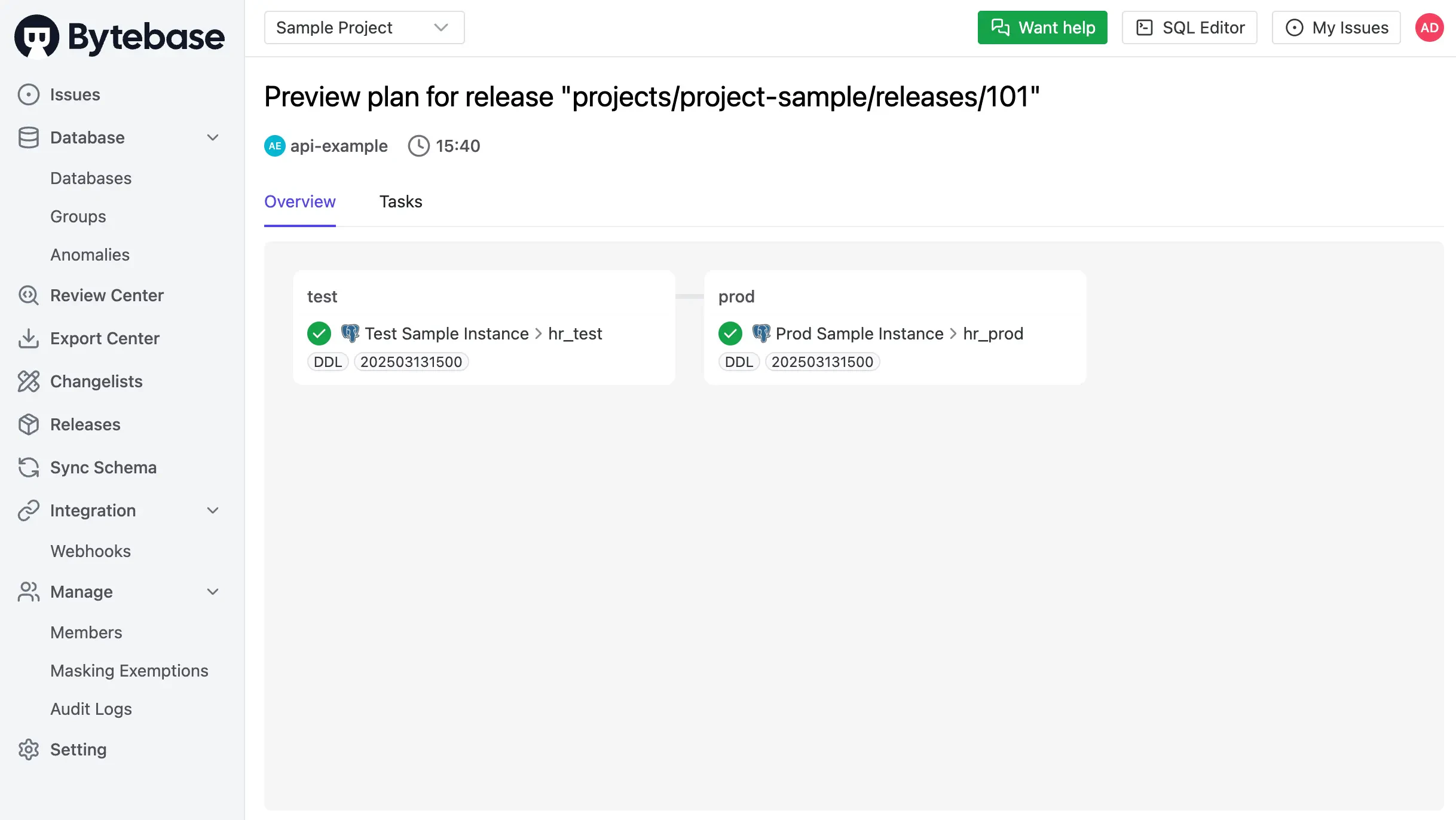Click the Export Center download icon
The image size is (1456, 820).
[28, 338]
